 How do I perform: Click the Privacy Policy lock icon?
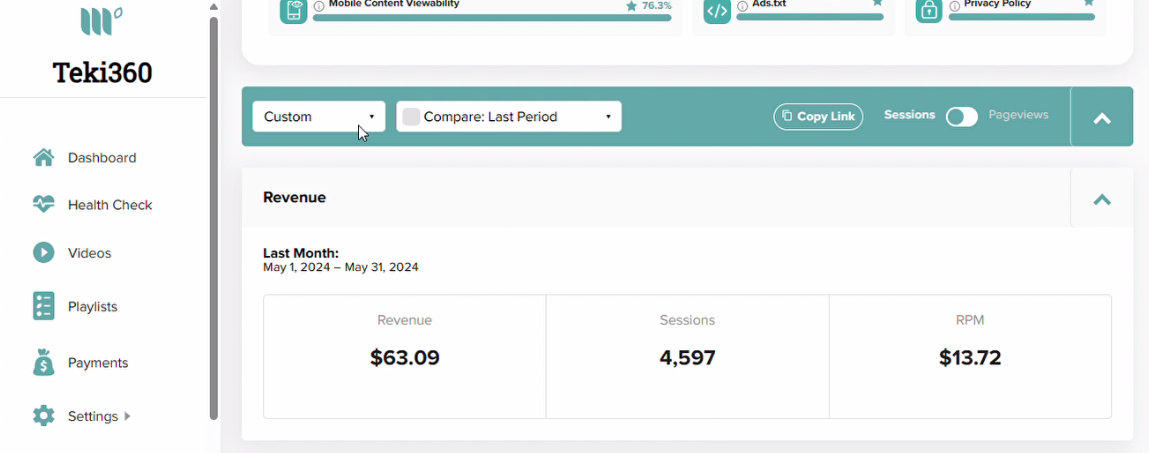929,10
